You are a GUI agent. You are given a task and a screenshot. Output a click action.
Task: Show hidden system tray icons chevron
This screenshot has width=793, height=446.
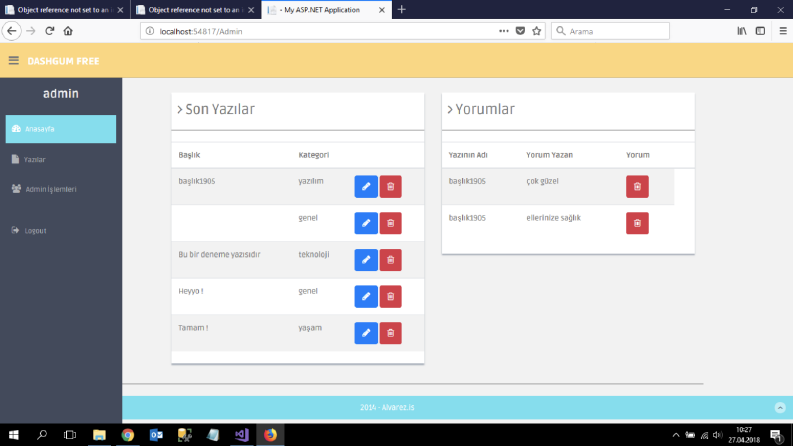tap(676, 435)
